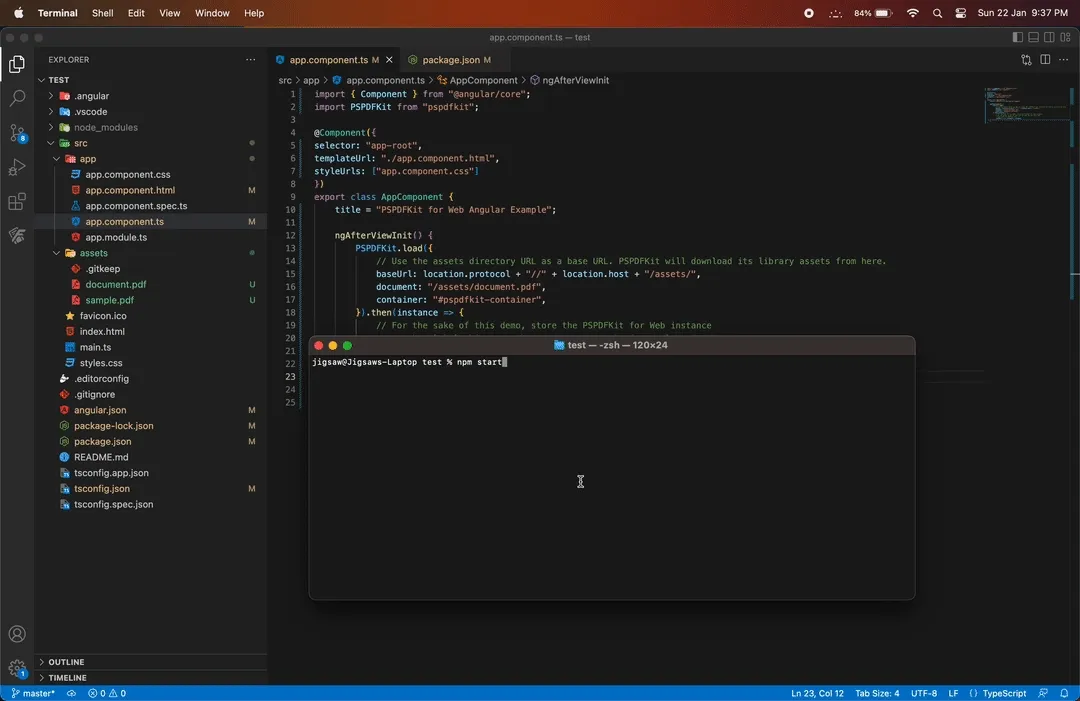Open the Run and Debug view
The width and height of the screenshot is (1080, 701).
click(16, 168)
